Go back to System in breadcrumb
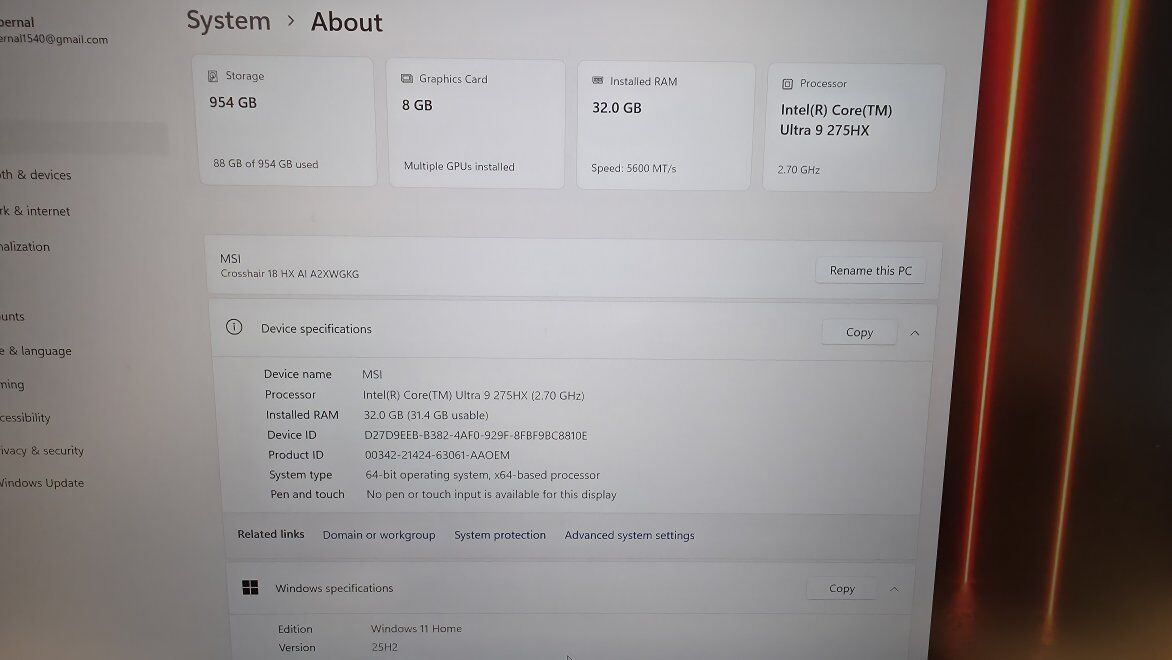The height and width of the screenshot is (660, 1172). coord(228,21)
